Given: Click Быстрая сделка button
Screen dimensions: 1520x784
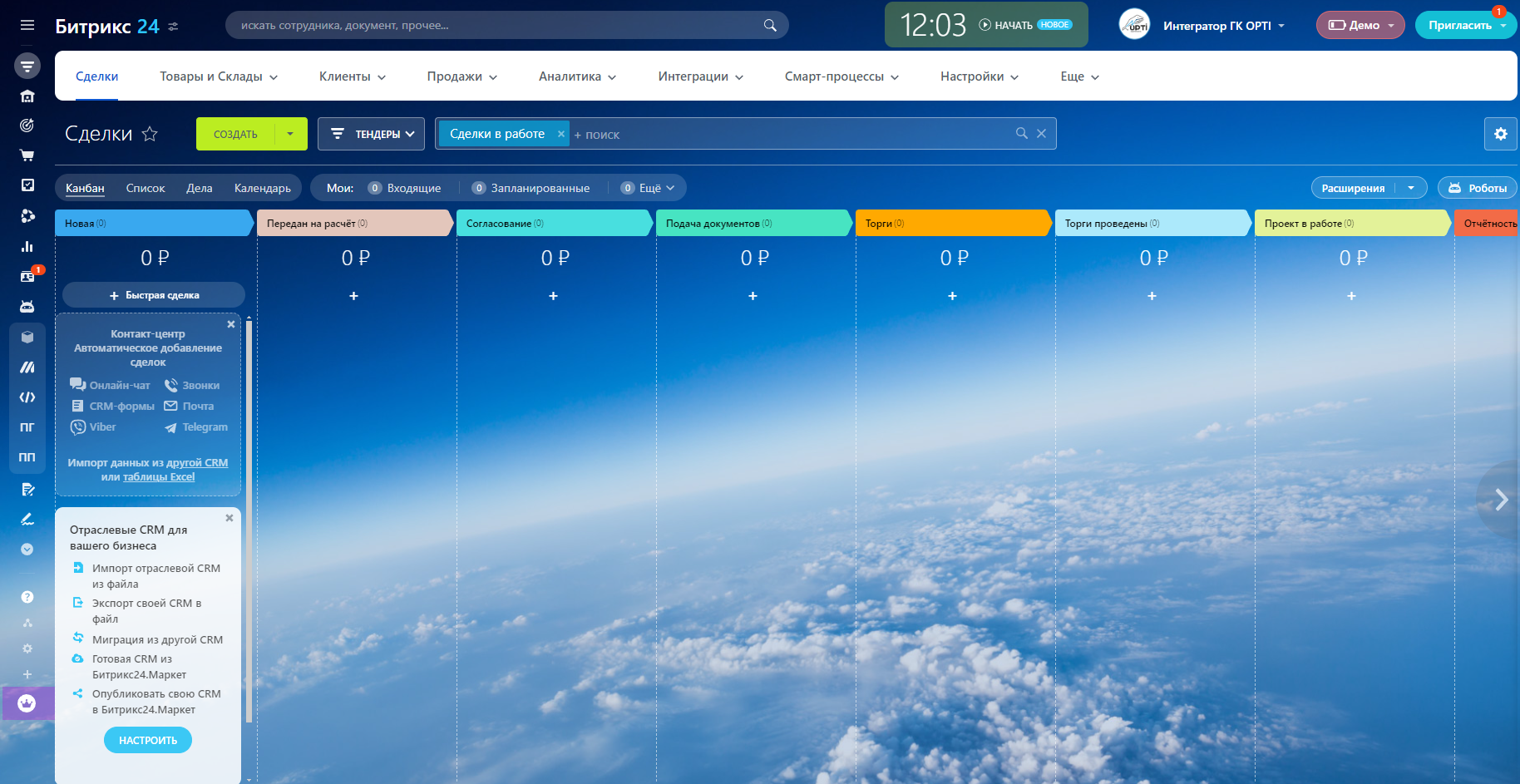Looking at the screenshot, I should [x=154, y=295].
